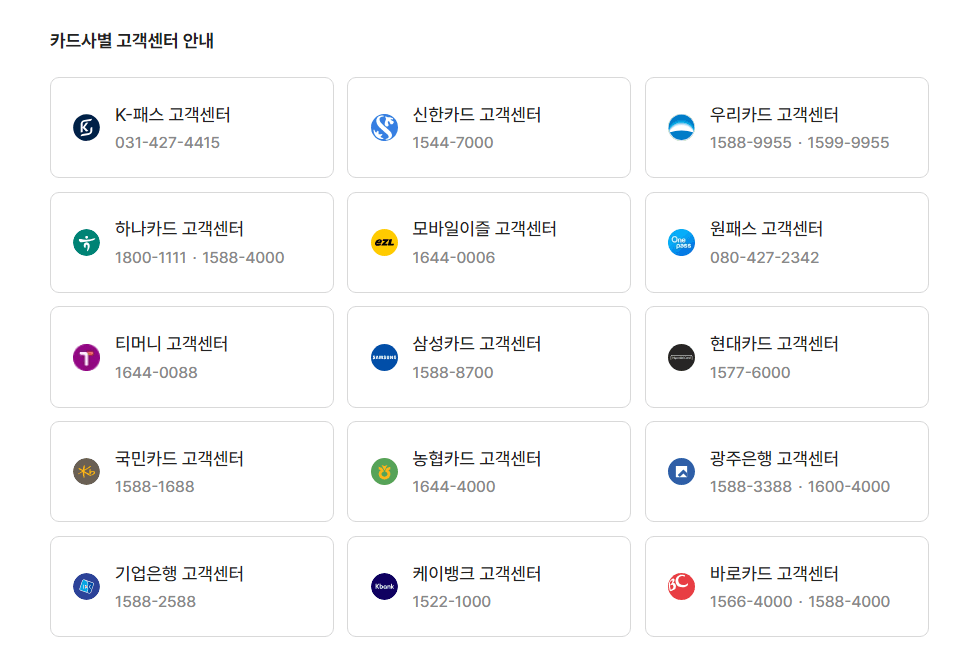Select the 현대카드 고객센터 card
Viewport: 955px width, 655px height.
click(786, 357)
